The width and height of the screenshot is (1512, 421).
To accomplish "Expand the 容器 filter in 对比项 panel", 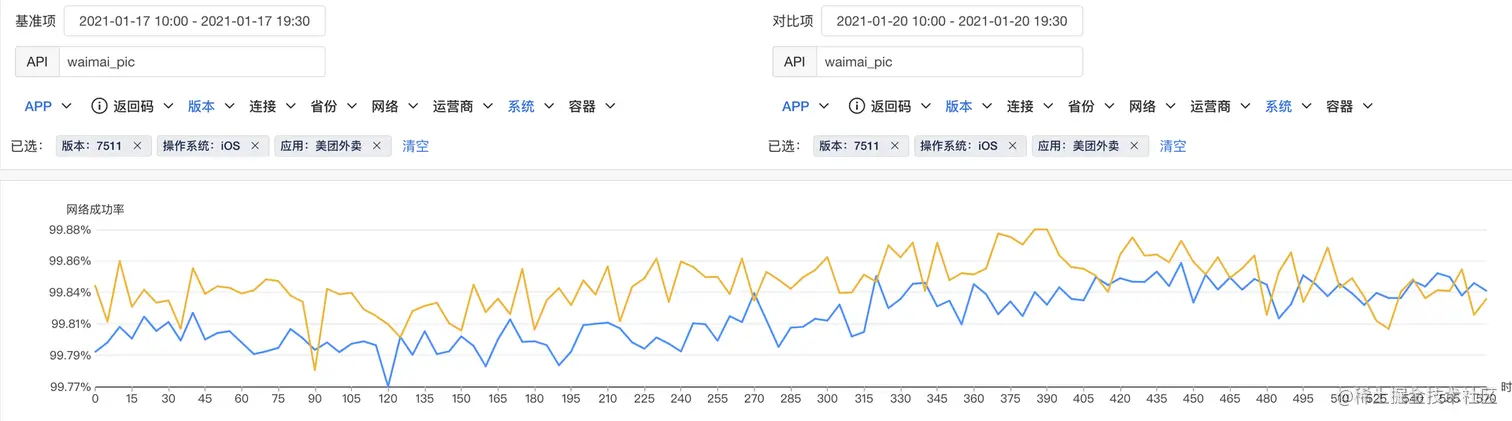I will [x=1350, y=106].
